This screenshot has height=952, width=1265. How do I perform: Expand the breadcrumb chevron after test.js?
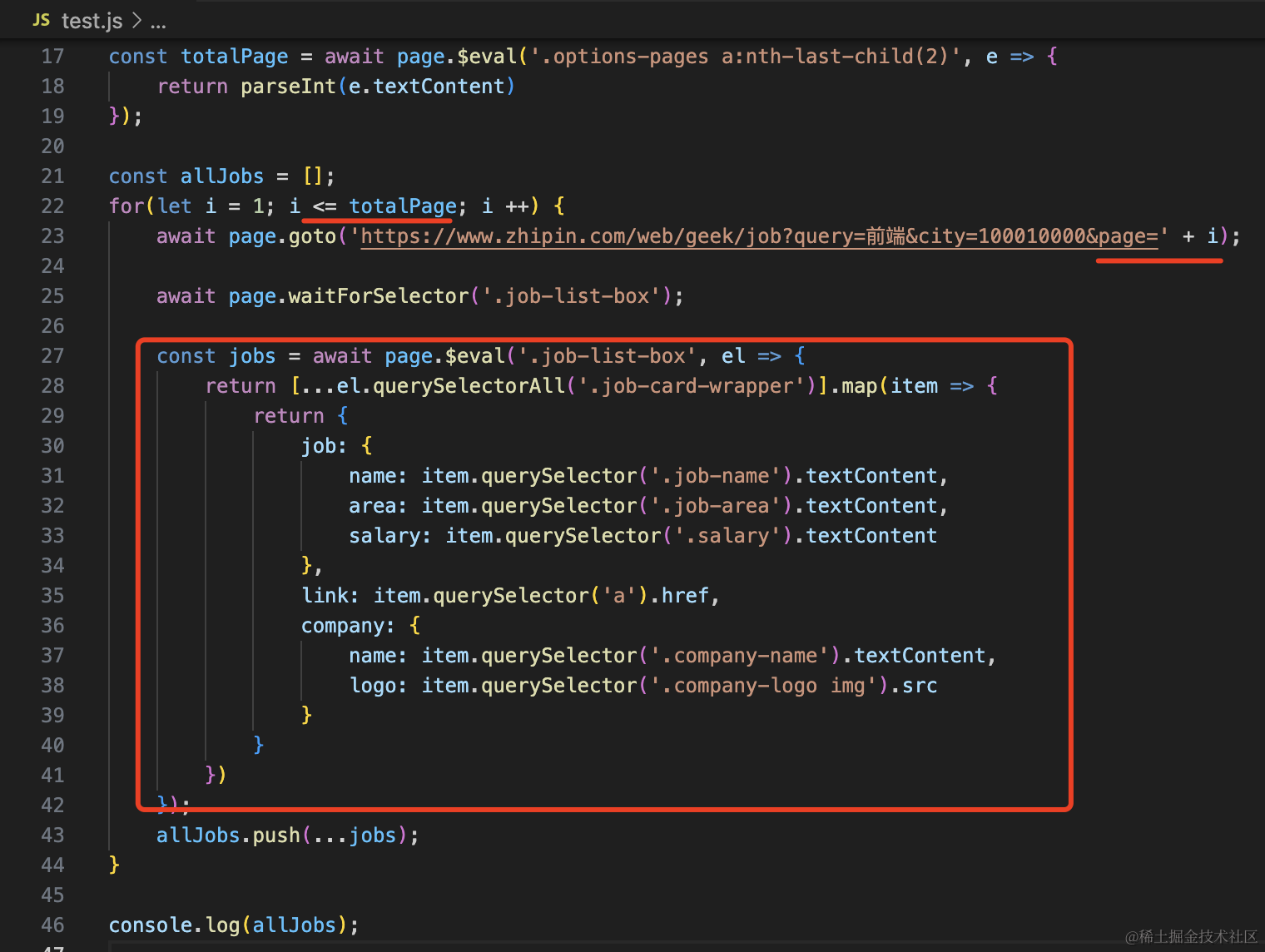(137, 21)
